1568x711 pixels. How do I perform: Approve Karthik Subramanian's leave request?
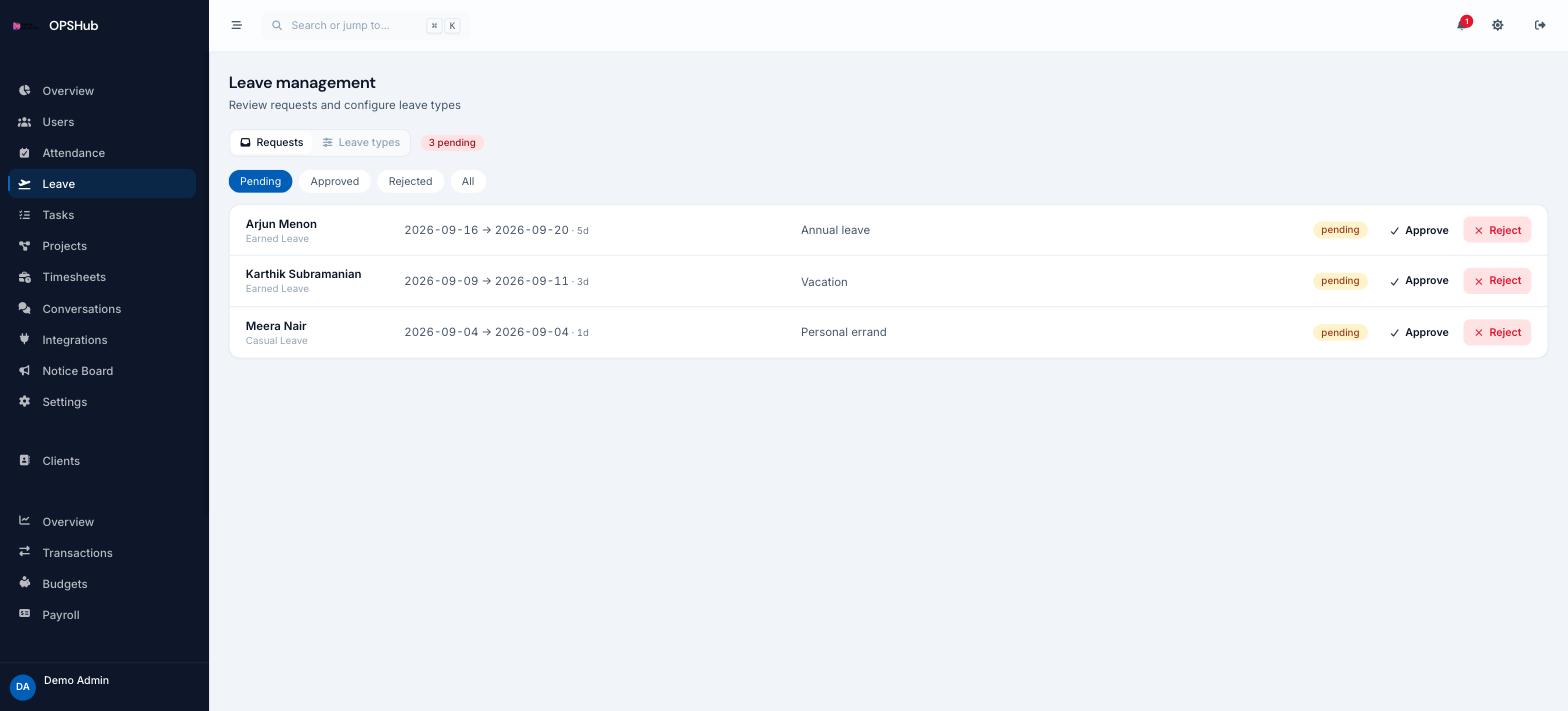point(1419,281)
